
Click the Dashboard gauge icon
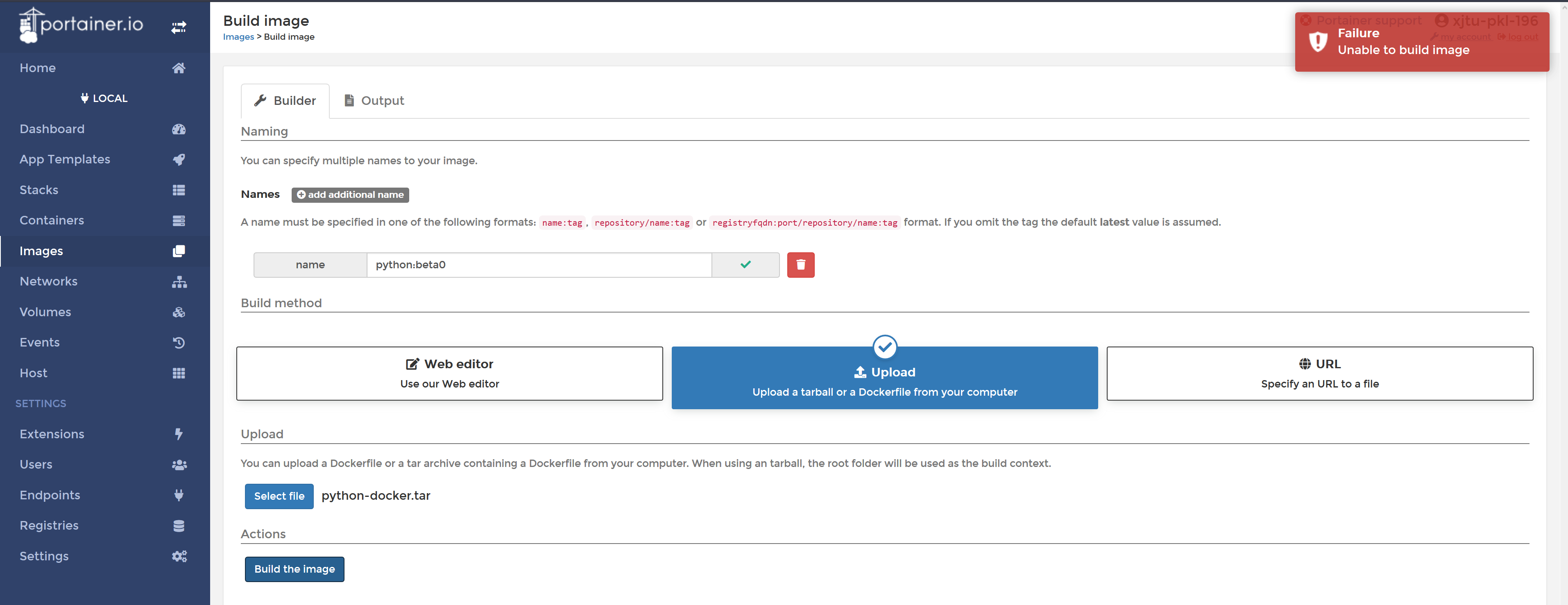coord(178,129)
